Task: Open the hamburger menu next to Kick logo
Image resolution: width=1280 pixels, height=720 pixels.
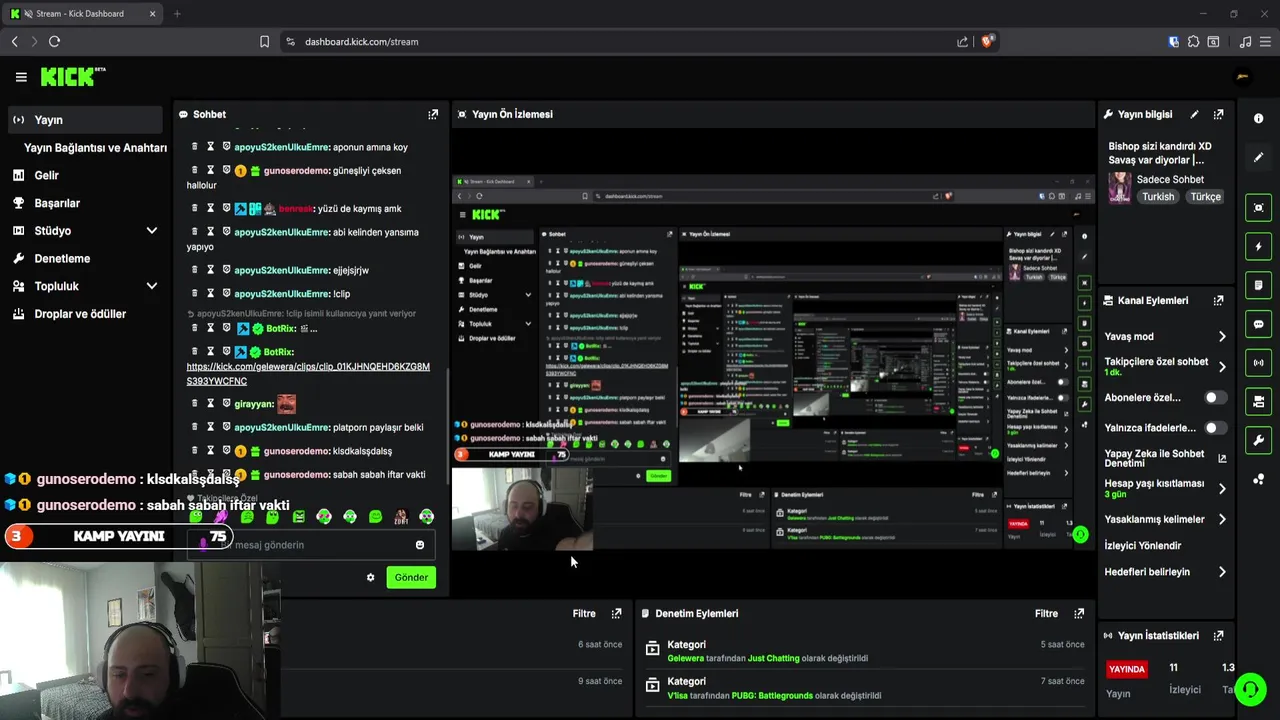Action: [x=21, y=77]
